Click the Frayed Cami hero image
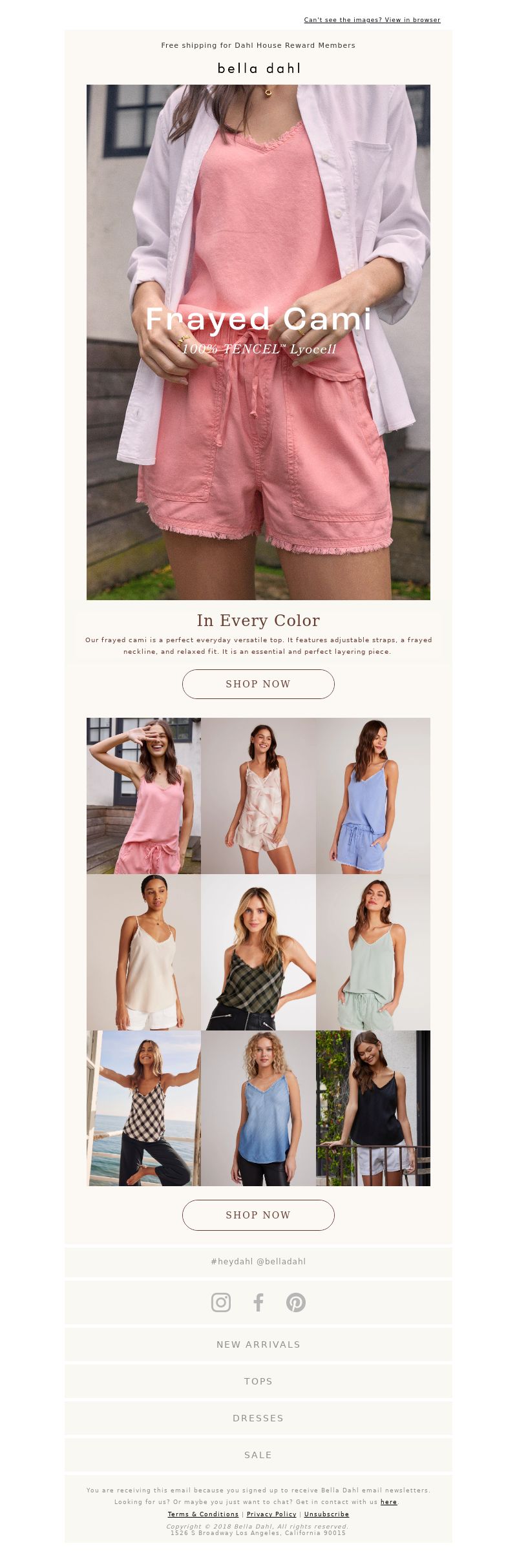 258,342
